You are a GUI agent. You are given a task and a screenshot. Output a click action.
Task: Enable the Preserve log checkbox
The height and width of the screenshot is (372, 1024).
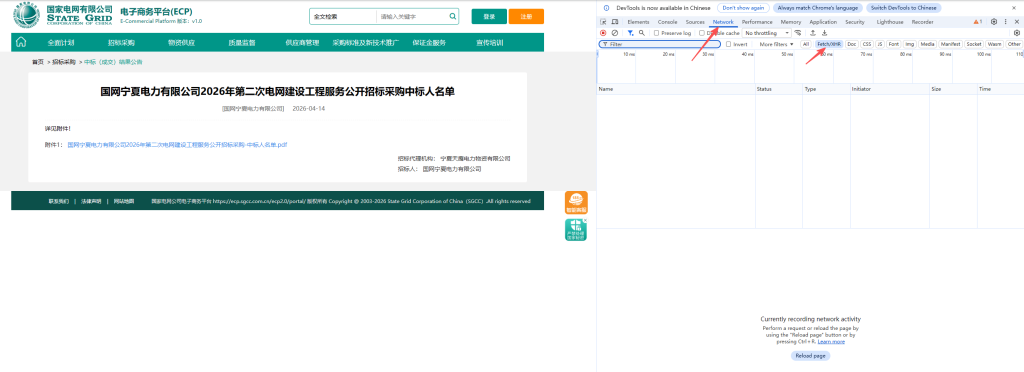coord(657,33)
